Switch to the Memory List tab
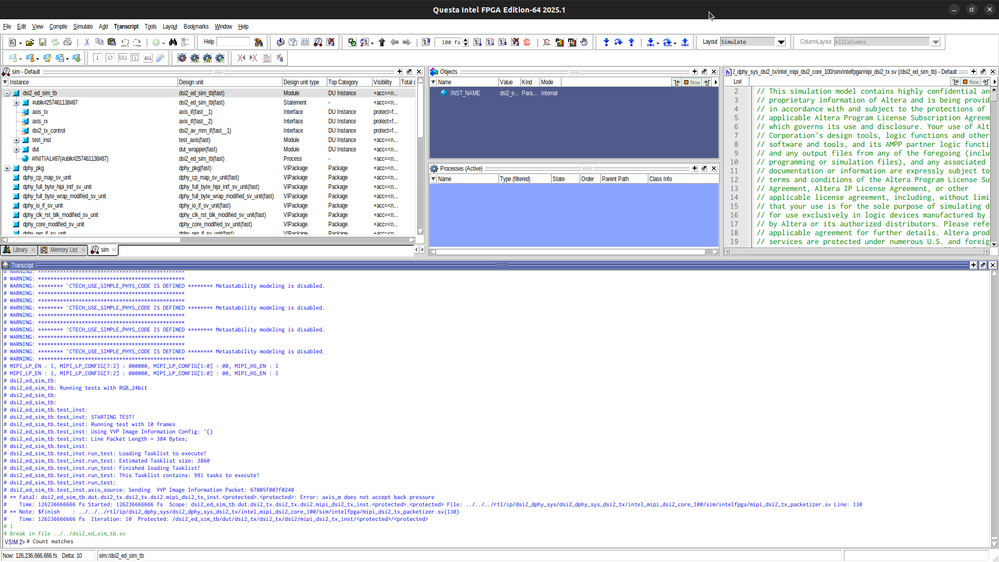Image resolution: width=999 pixels, height=562 pixels. 62,250
